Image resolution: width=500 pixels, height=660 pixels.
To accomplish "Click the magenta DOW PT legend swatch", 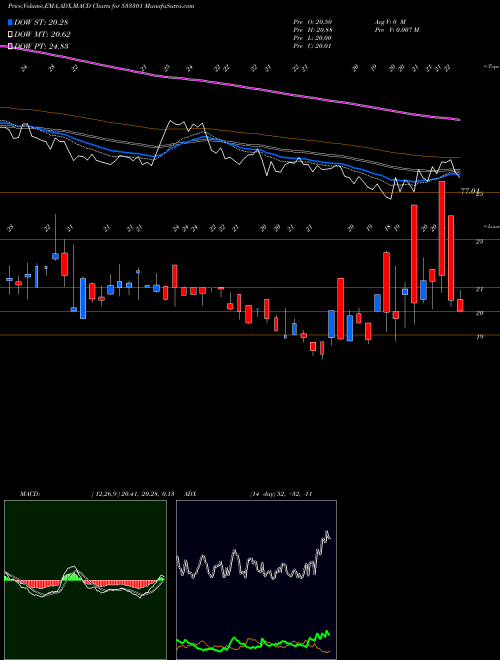I will (10, 46).
